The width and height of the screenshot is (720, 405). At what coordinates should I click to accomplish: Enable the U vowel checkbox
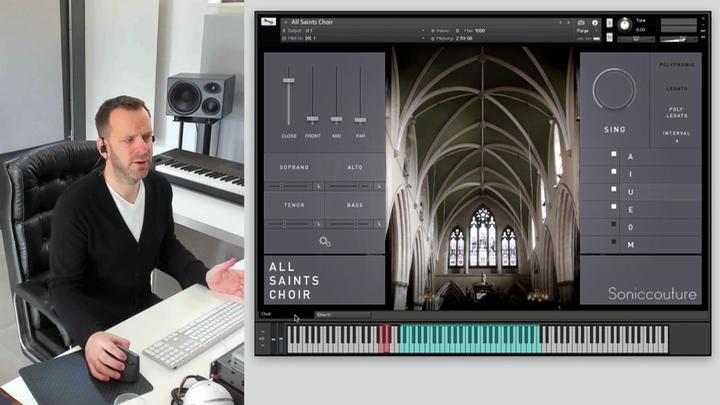tap(613, 189)
